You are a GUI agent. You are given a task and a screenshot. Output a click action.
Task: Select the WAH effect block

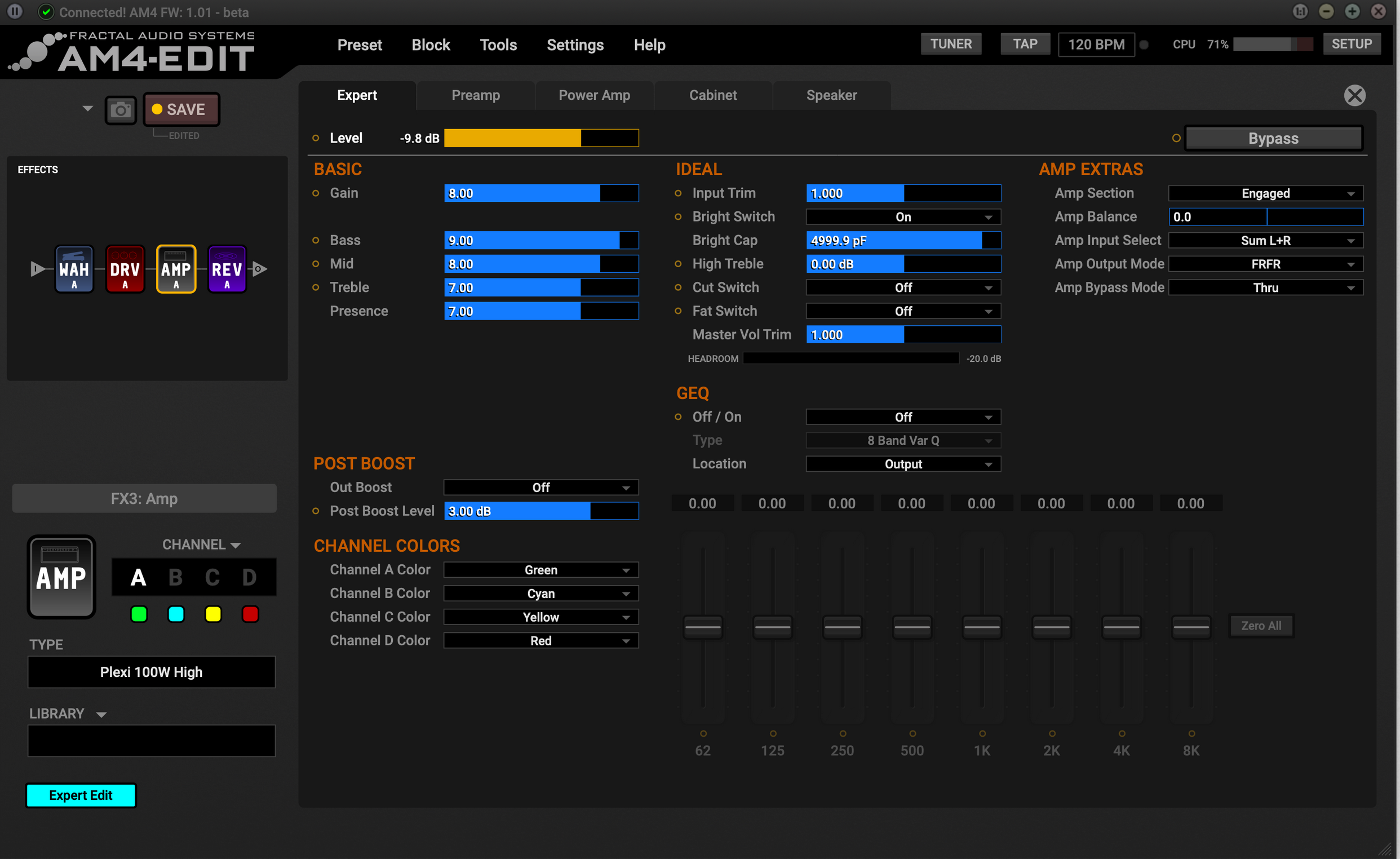(x=74, y=269)
